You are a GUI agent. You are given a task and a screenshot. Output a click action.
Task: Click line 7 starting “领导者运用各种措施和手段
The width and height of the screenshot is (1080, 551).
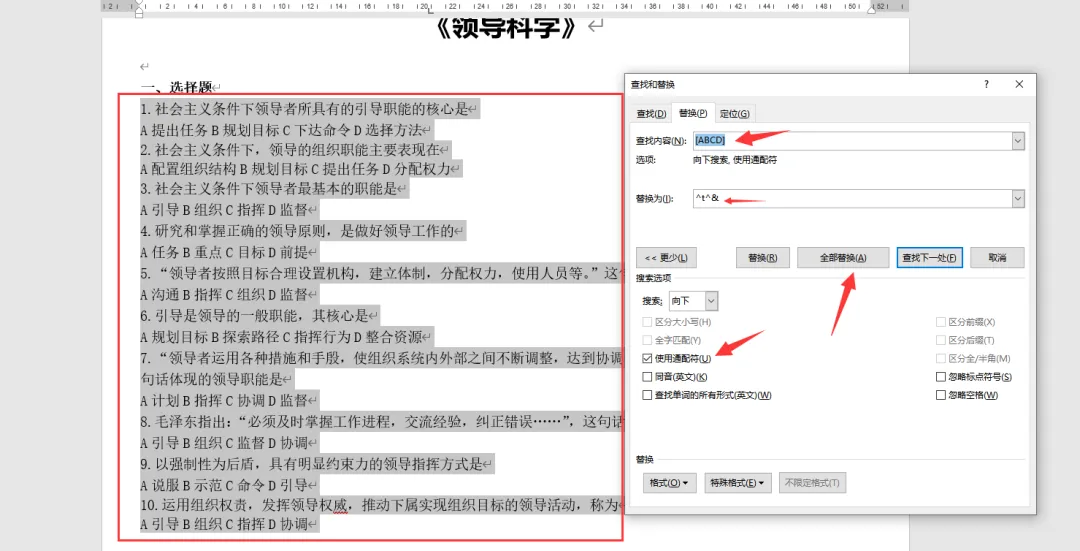(x=381, y=358)
